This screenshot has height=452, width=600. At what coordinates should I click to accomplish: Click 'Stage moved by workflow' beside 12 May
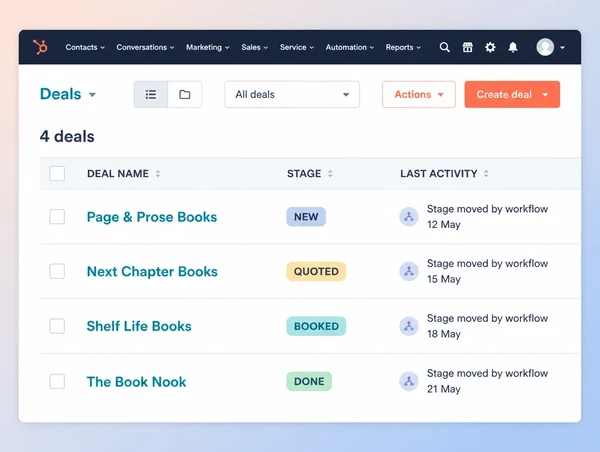point(488,209)
